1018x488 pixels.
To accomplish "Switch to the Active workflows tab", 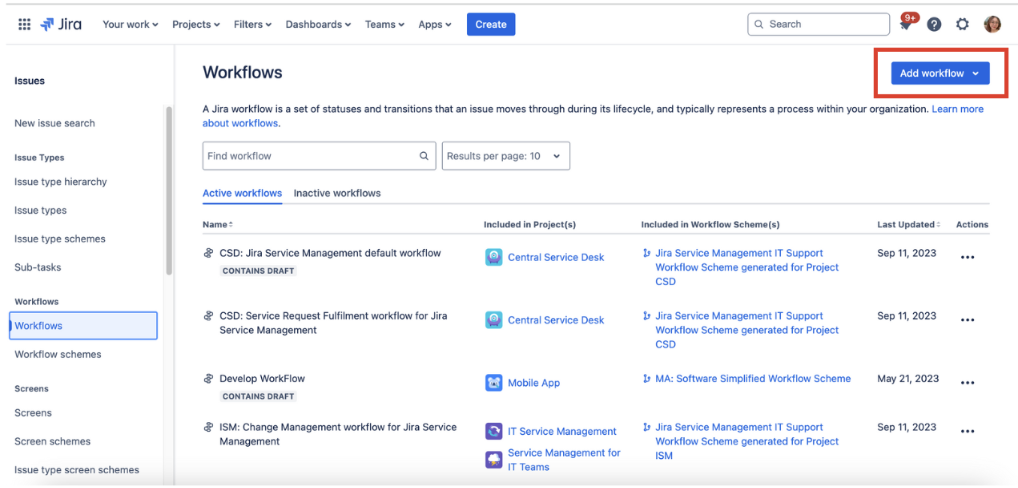I will coord(242,193).
